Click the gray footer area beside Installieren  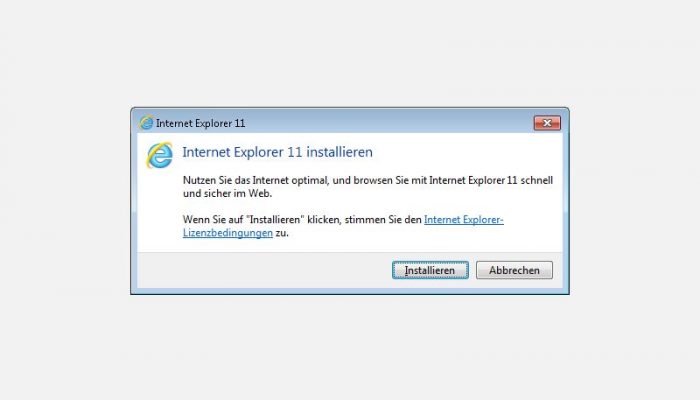(x=263, y=270)
